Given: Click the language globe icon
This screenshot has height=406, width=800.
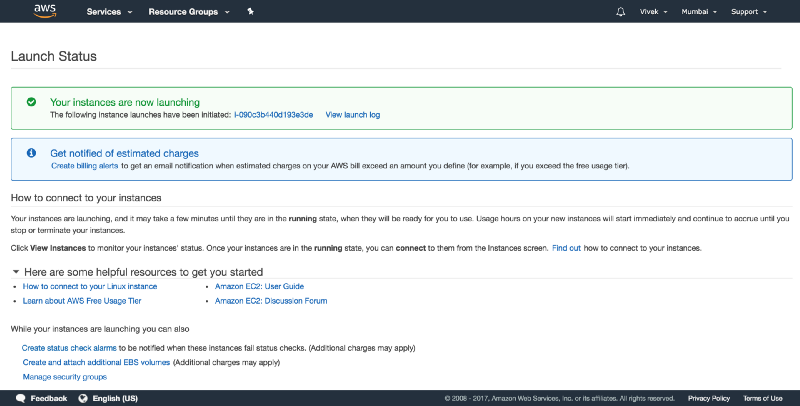Looking at the screenshot, I should tap(83, 398).
